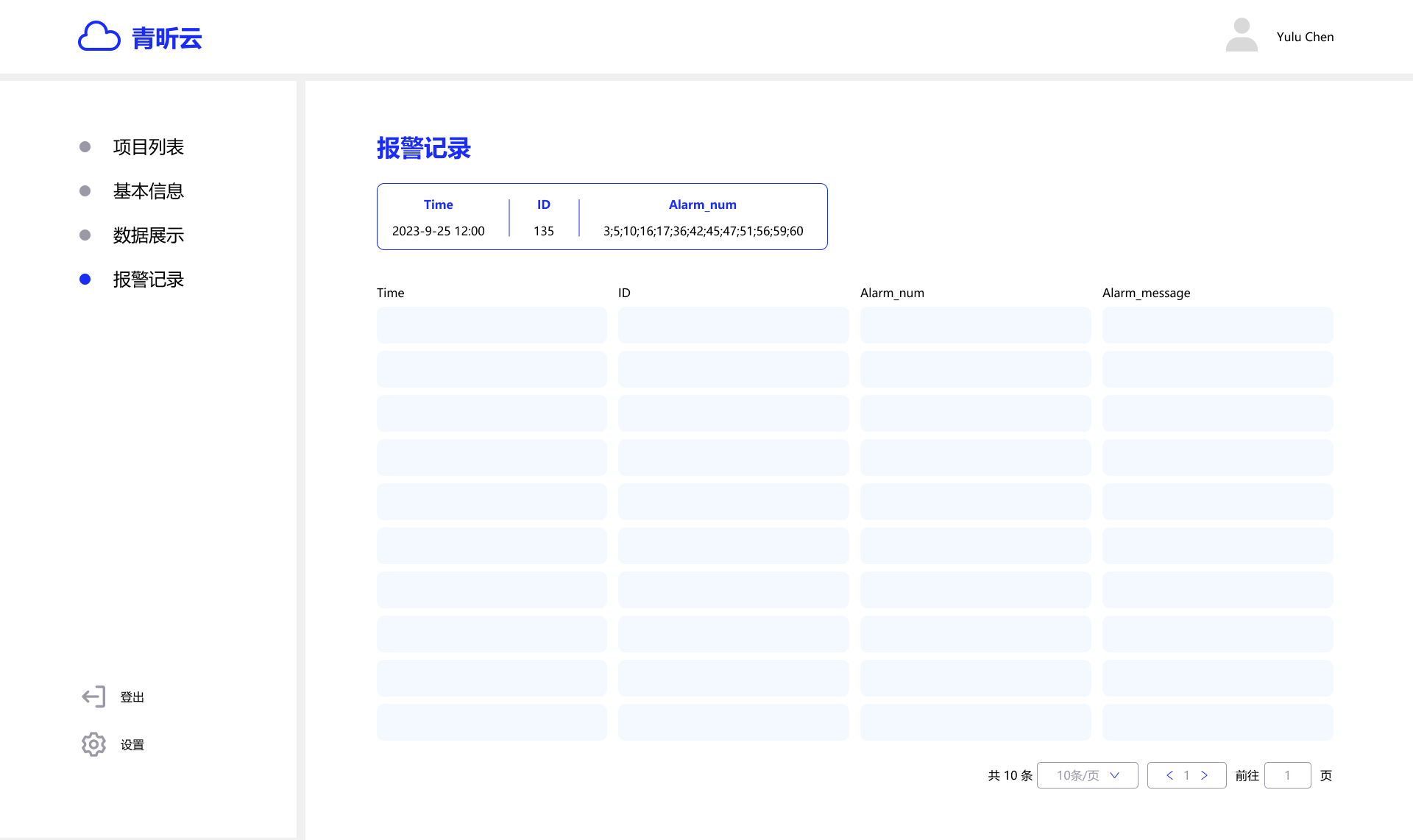Viewport: 1413px width, 840px height.
Task: Switch to 数据展示 menu item
Action: click(148, 235)
